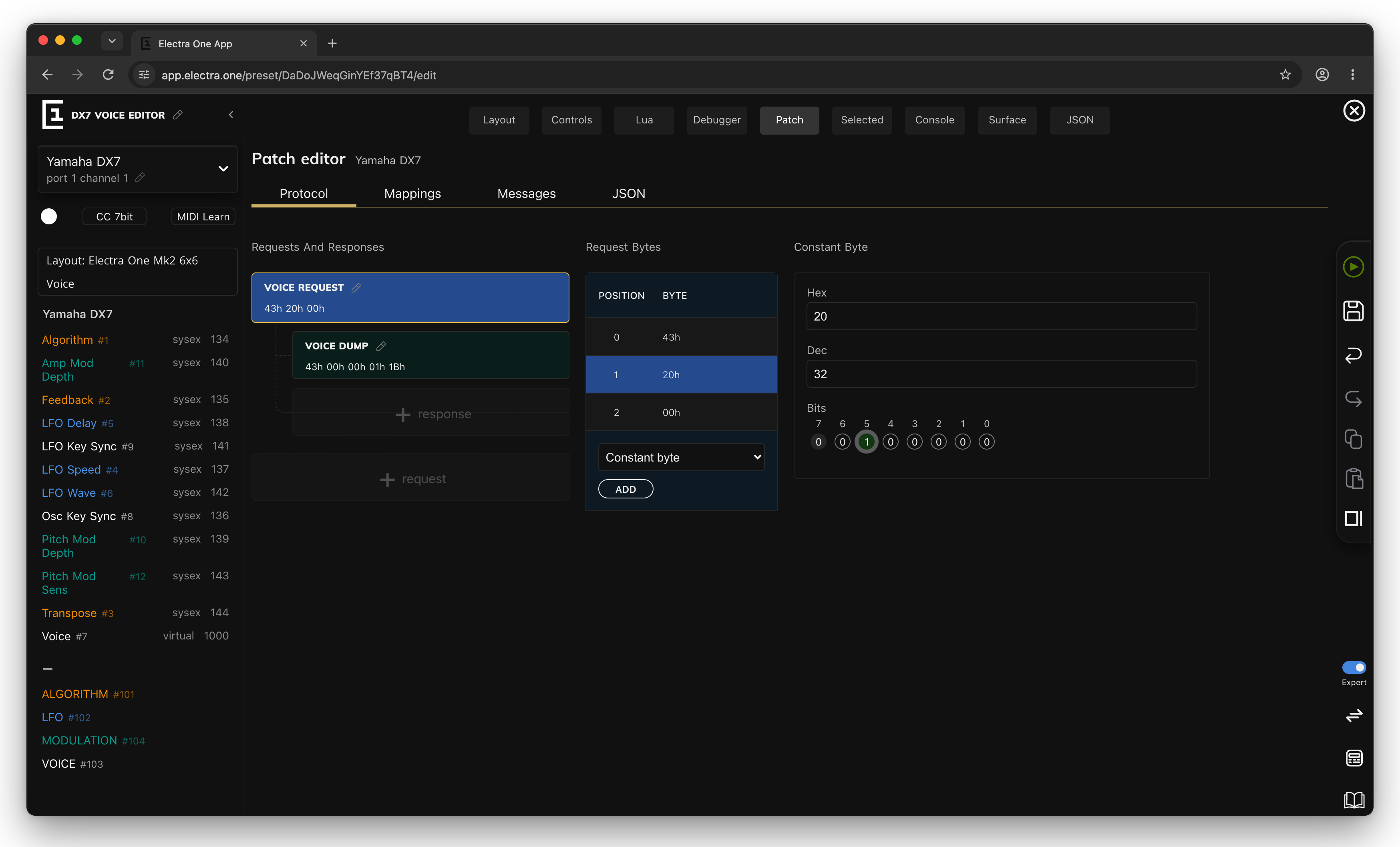Viewport: 1400px width, 847px height.
Task: Edit the DX7 Voice Editor preset name
Action: 178,115
